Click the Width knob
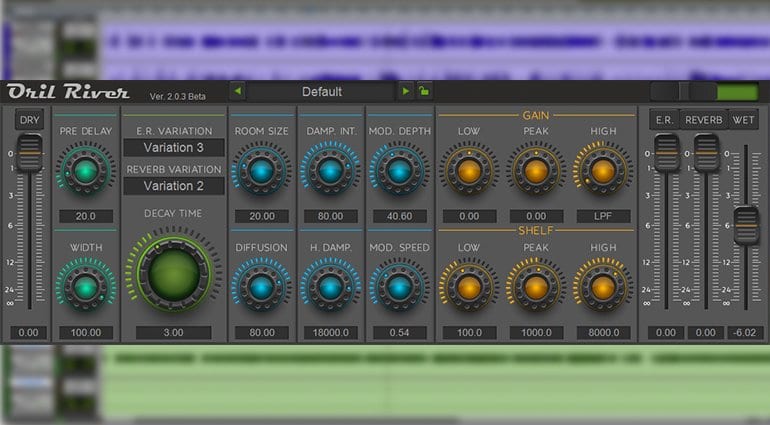 coord(85,287)
